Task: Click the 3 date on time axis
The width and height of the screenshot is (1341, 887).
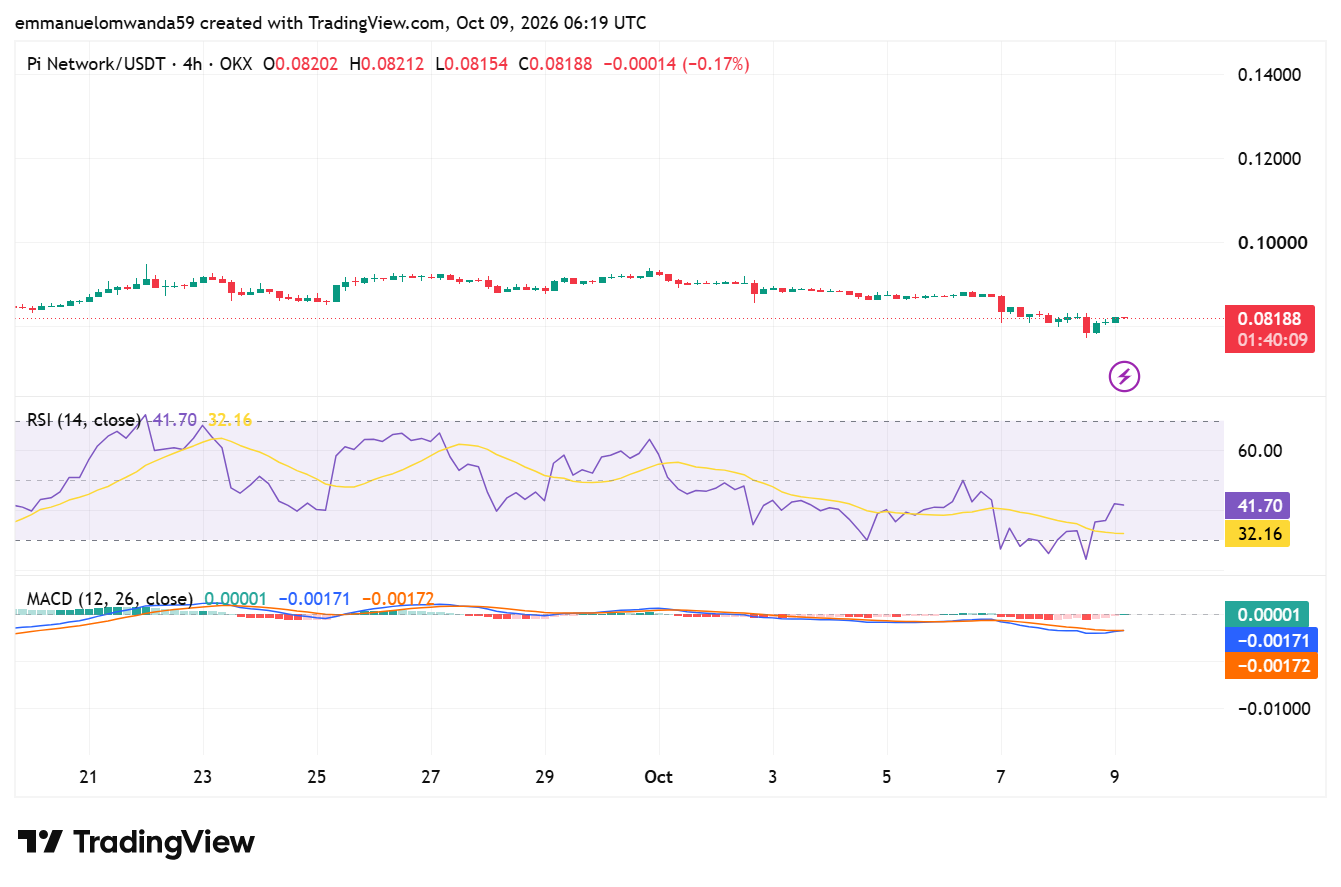Action: pos(773,777)
